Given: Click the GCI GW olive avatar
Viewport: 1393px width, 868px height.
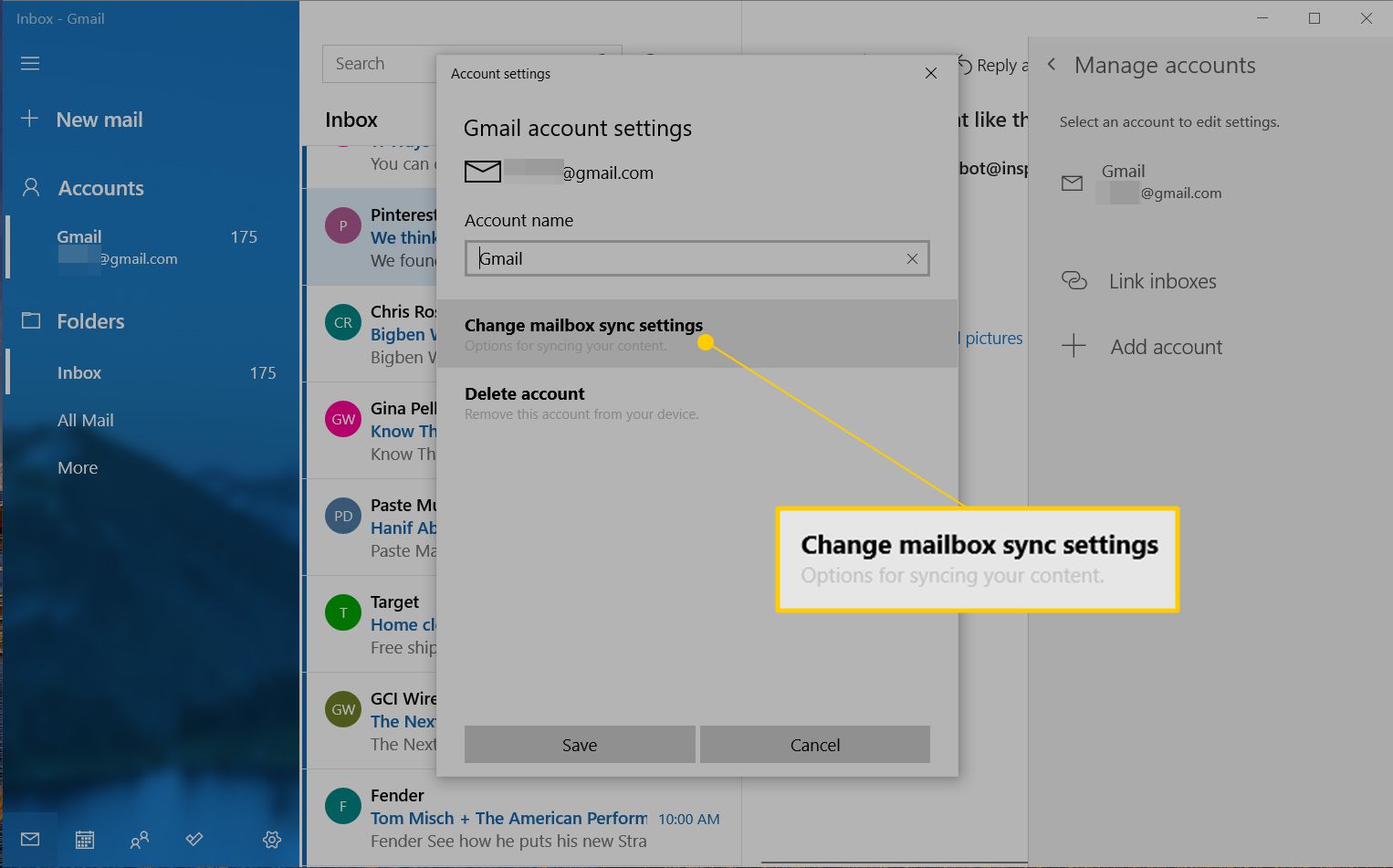Looking at the screenshot, I should pyautogui.click(x=343, y=709).
